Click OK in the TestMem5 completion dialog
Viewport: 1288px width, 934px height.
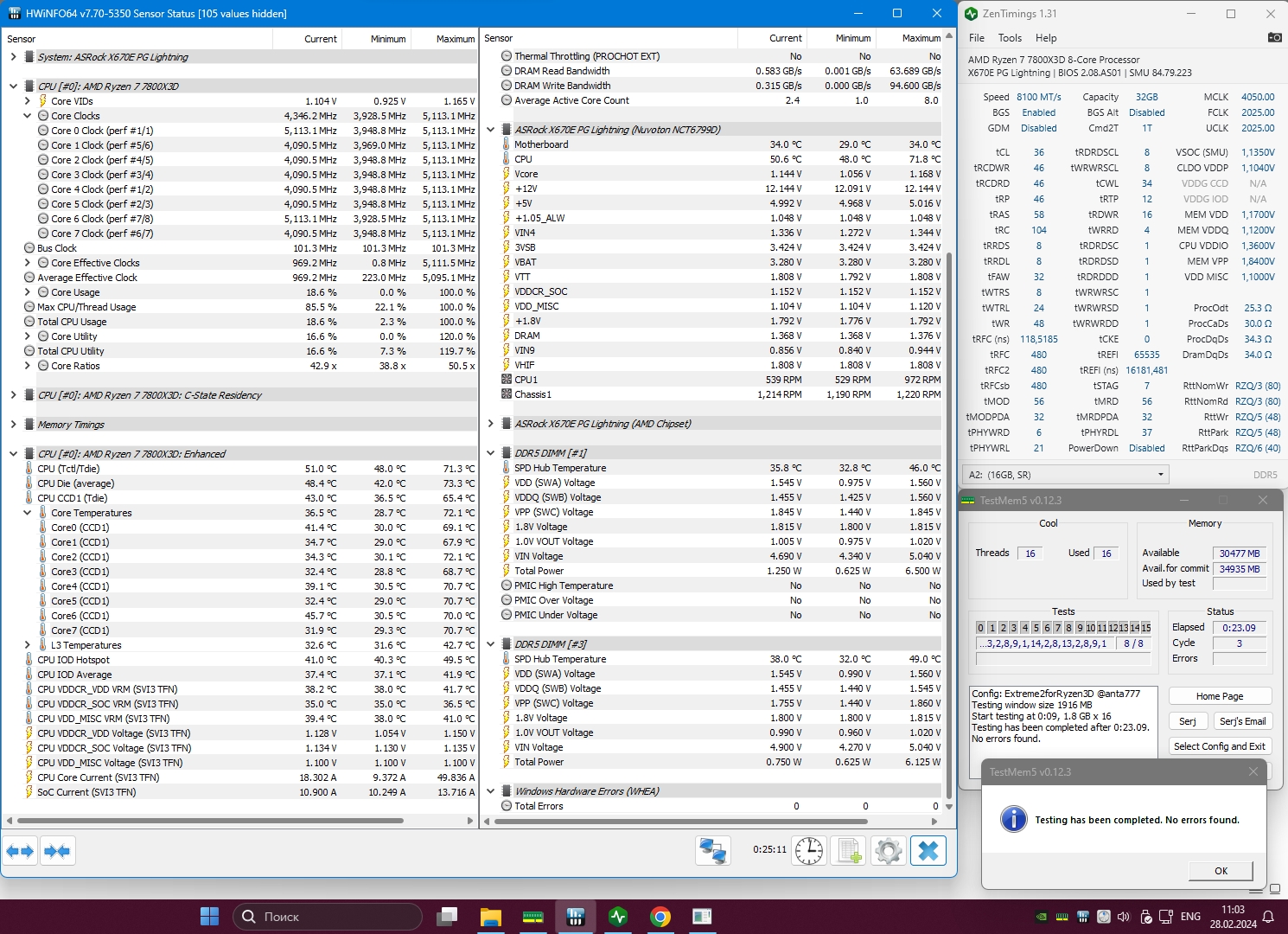pos(1221,871)
